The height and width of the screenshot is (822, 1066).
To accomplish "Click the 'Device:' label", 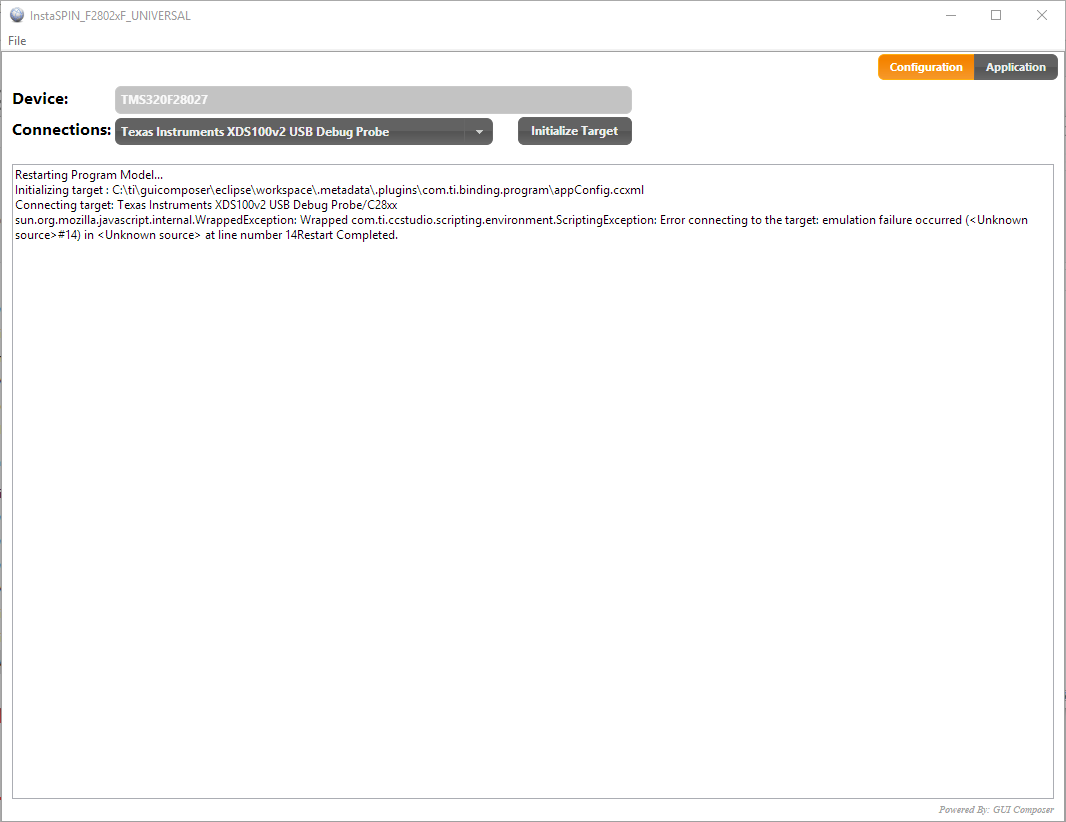I will coord(40,99).
